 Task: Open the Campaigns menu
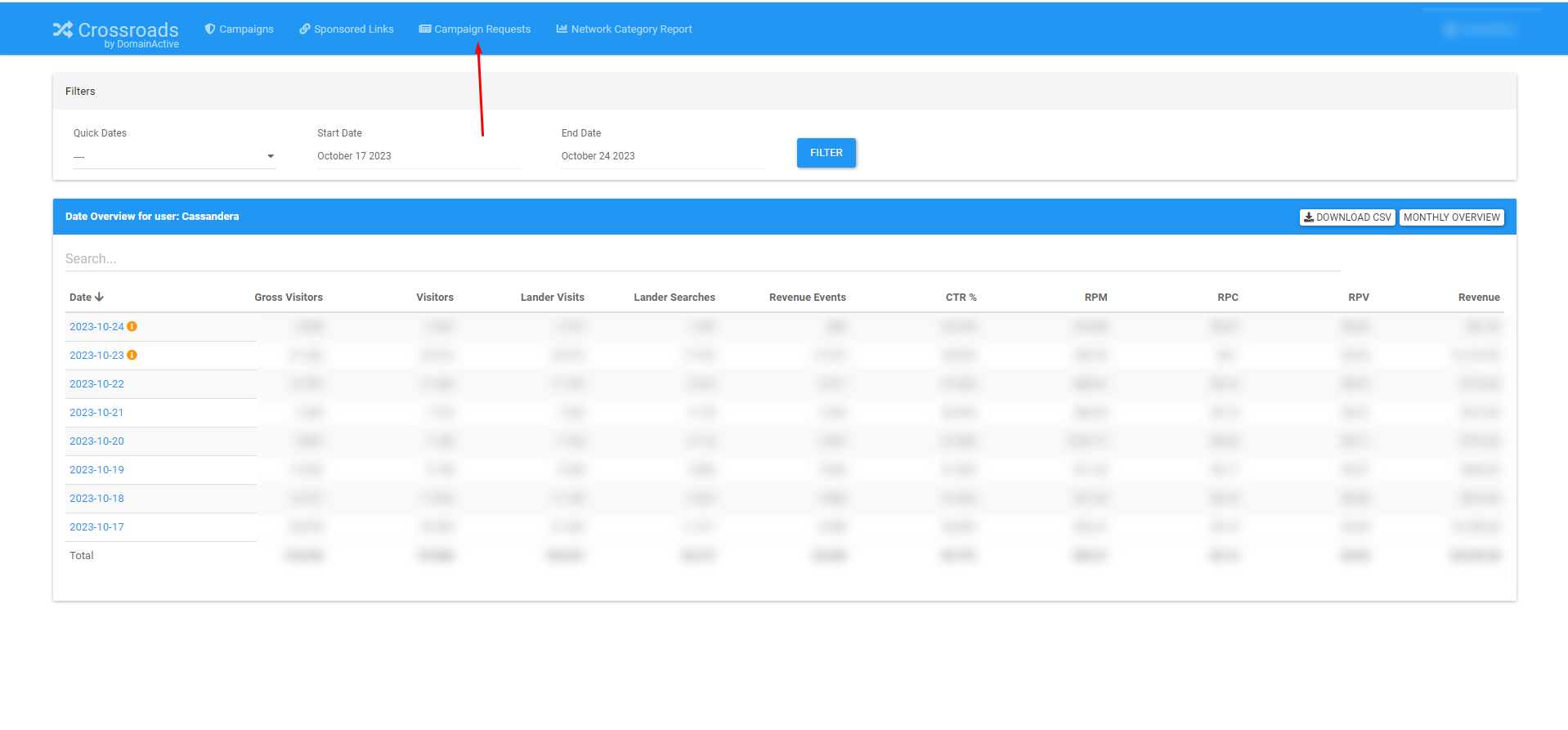[240, 29]
